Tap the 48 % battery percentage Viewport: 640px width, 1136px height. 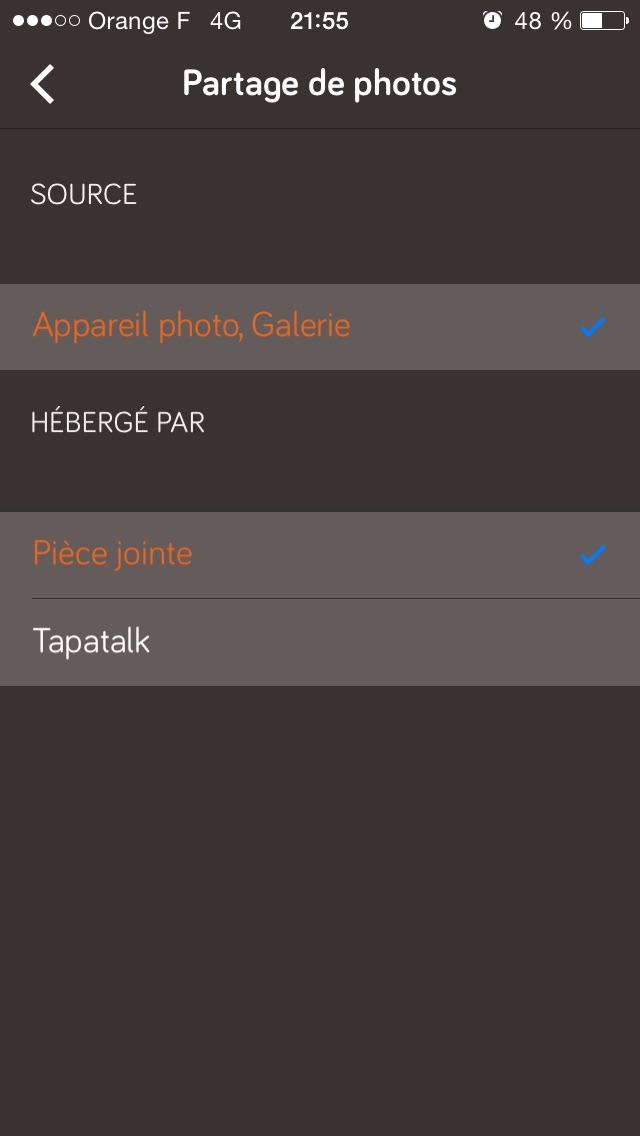pos(543,20)
